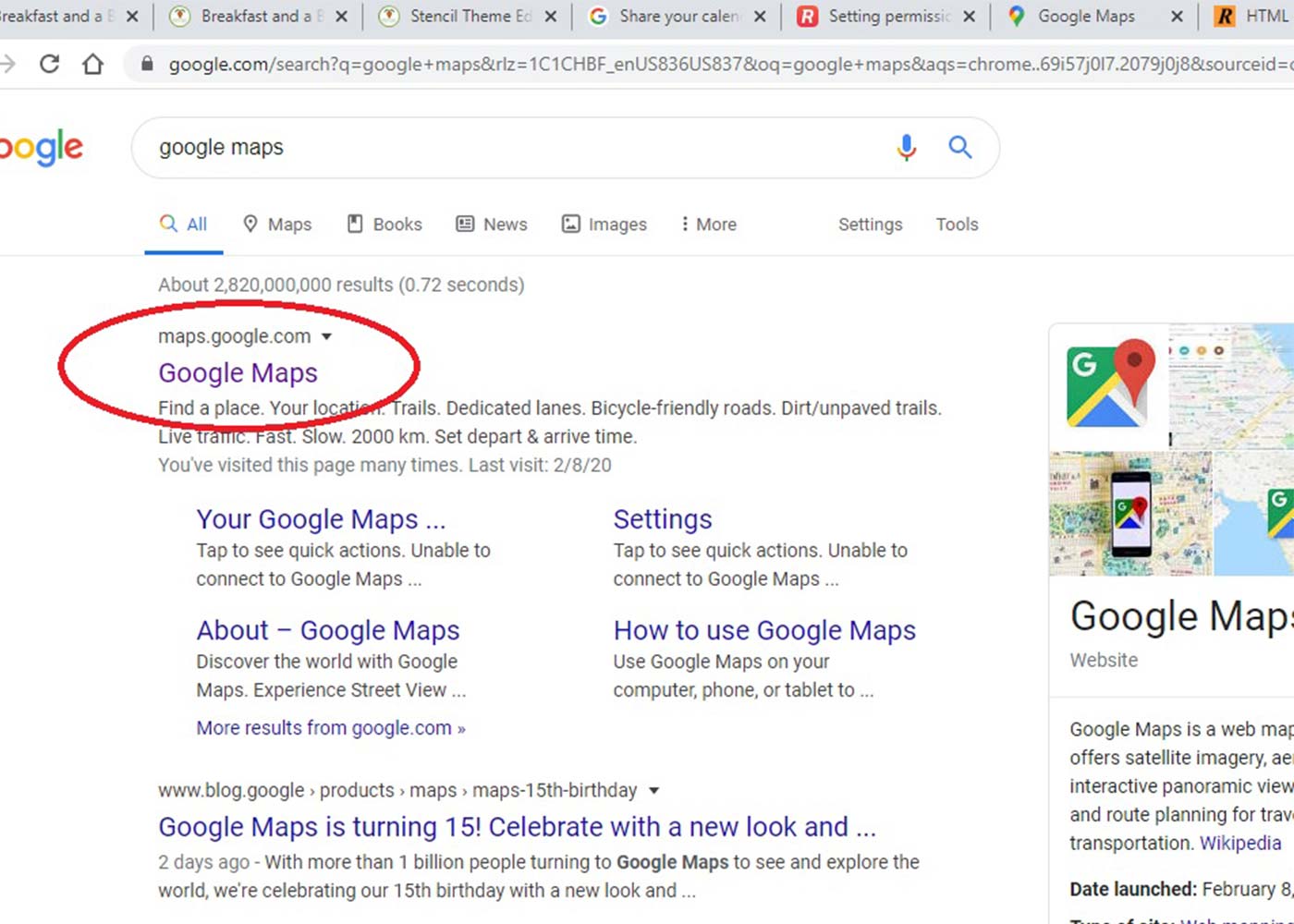
Task: Open the Your Google Maps sitelink
Action: tap(321, 519)
